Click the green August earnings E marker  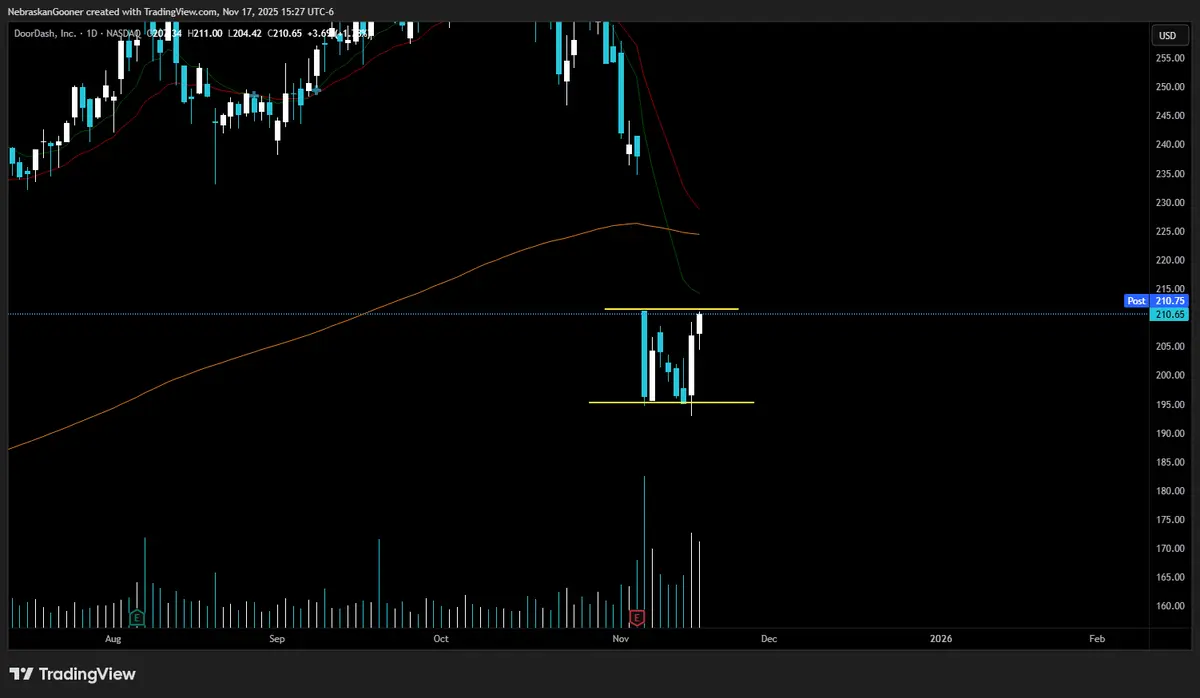point(137,616)
